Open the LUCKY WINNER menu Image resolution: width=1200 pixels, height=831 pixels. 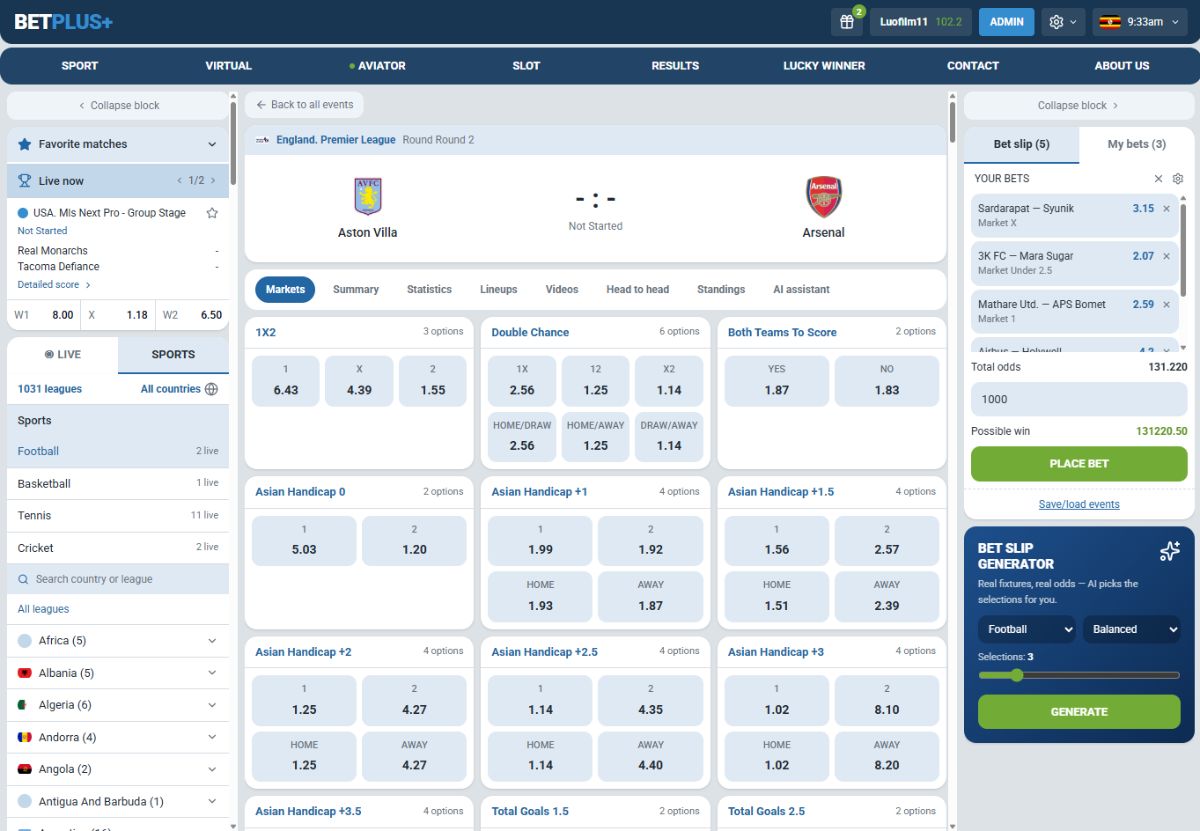pyautogui.click(x=824, y=66)
